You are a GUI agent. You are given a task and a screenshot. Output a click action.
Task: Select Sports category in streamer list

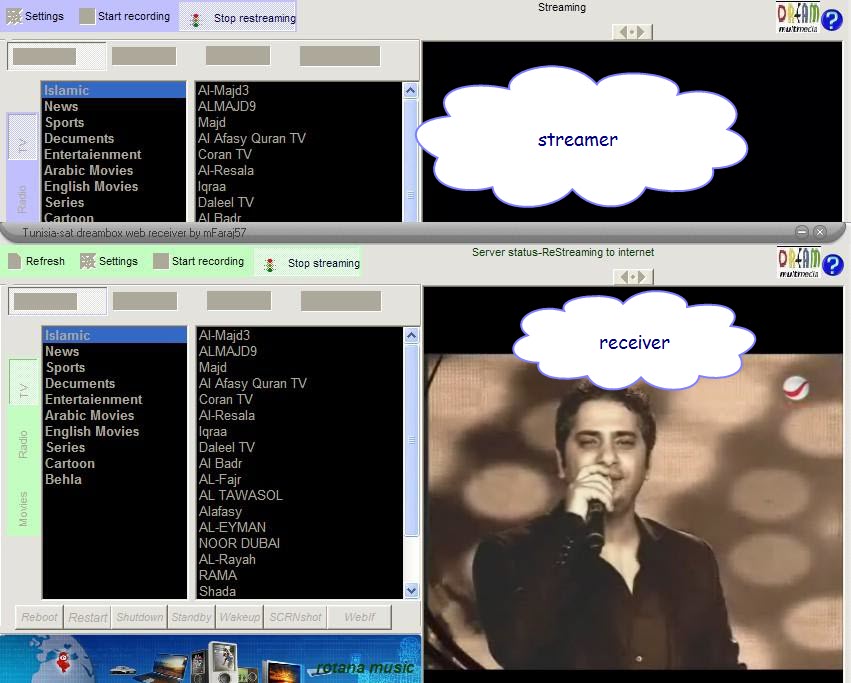113,123
